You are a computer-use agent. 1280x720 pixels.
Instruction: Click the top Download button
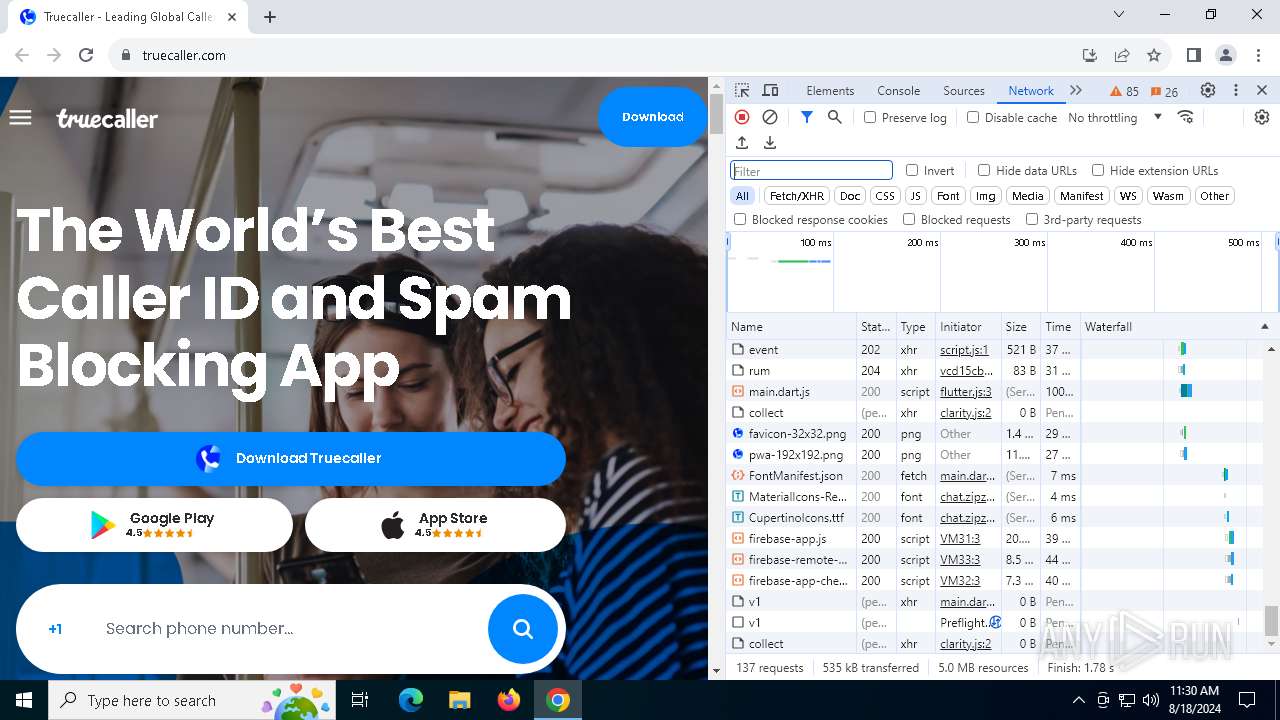(x=653, y=117)
